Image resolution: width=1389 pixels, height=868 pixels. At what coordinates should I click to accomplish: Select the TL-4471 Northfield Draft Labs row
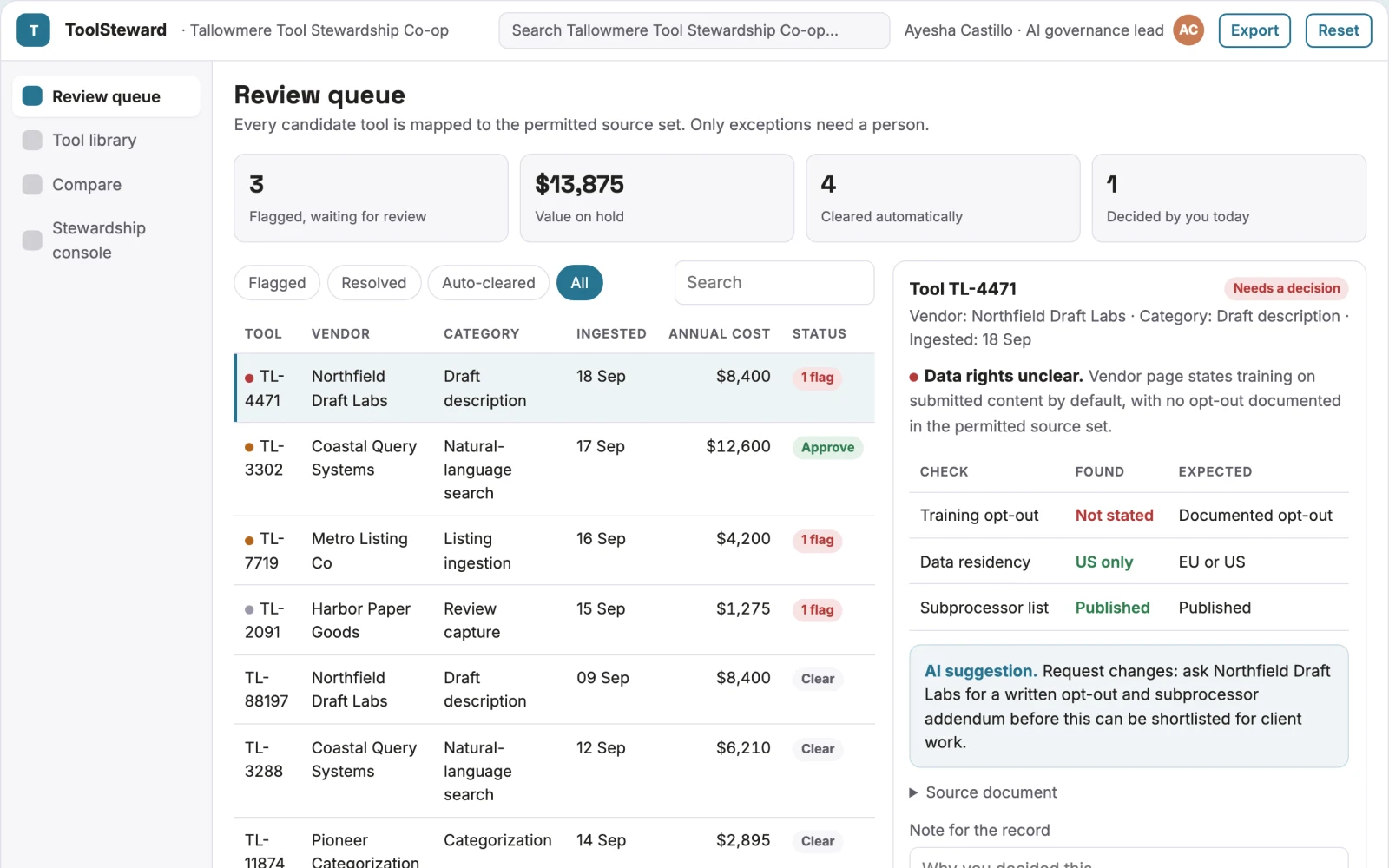555,388
